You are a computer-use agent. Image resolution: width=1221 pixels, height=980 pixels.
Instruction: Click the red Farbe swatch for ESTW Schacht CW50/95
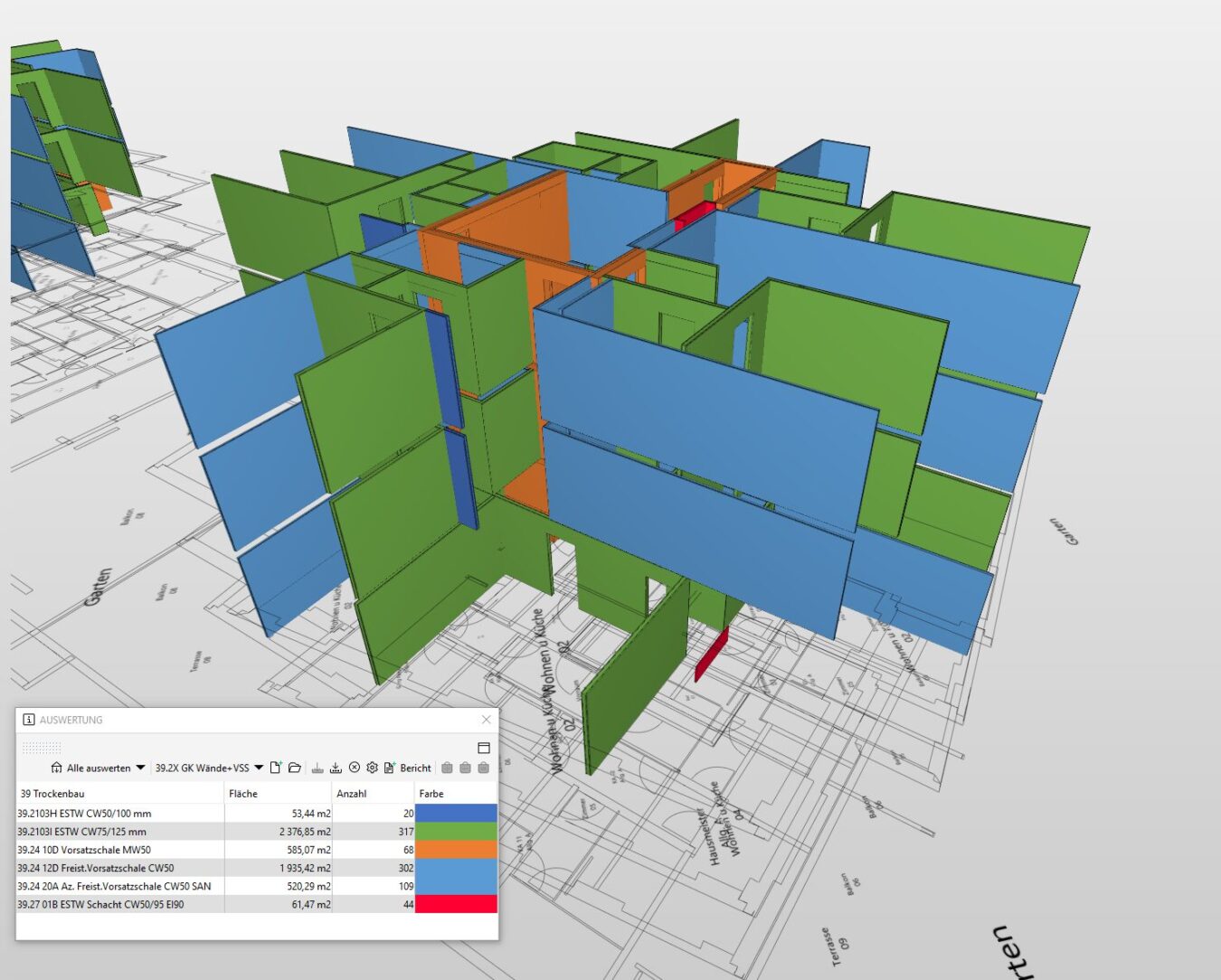[x=456, y=903]
